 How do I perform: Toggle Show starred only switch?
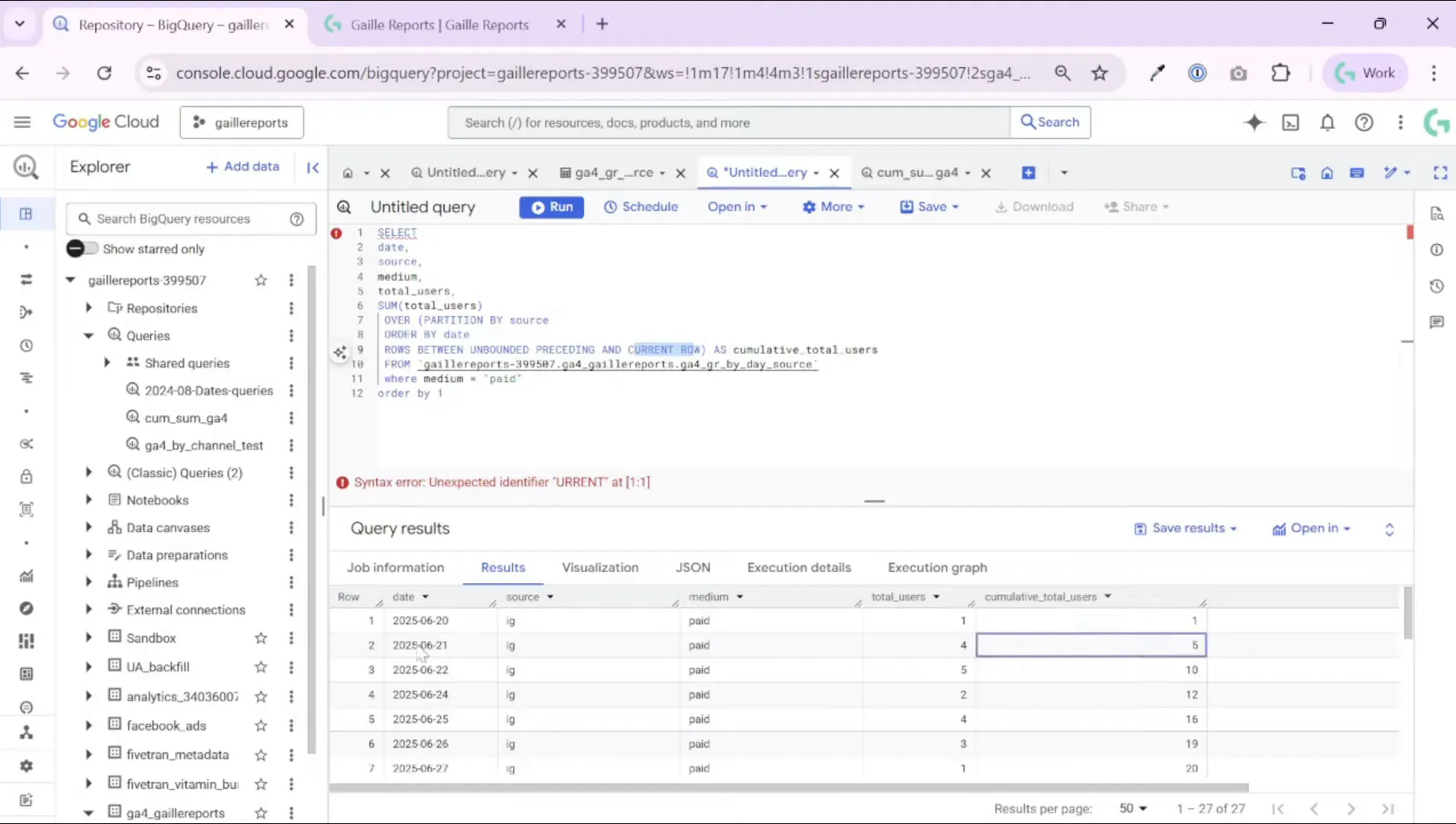pos(82,248)
